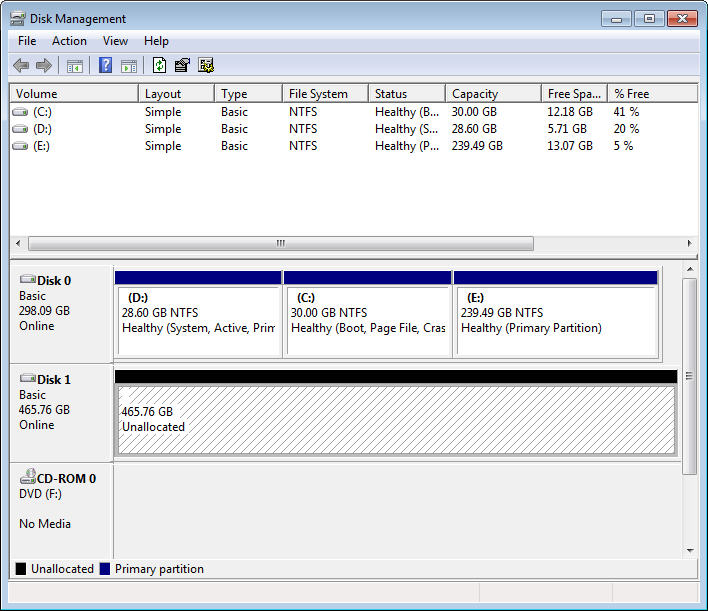Image resolution: width=708 pixels, height=611 pixels.
Task: Open the Properties toolbar icon
Action: click(x=182, y=65)
